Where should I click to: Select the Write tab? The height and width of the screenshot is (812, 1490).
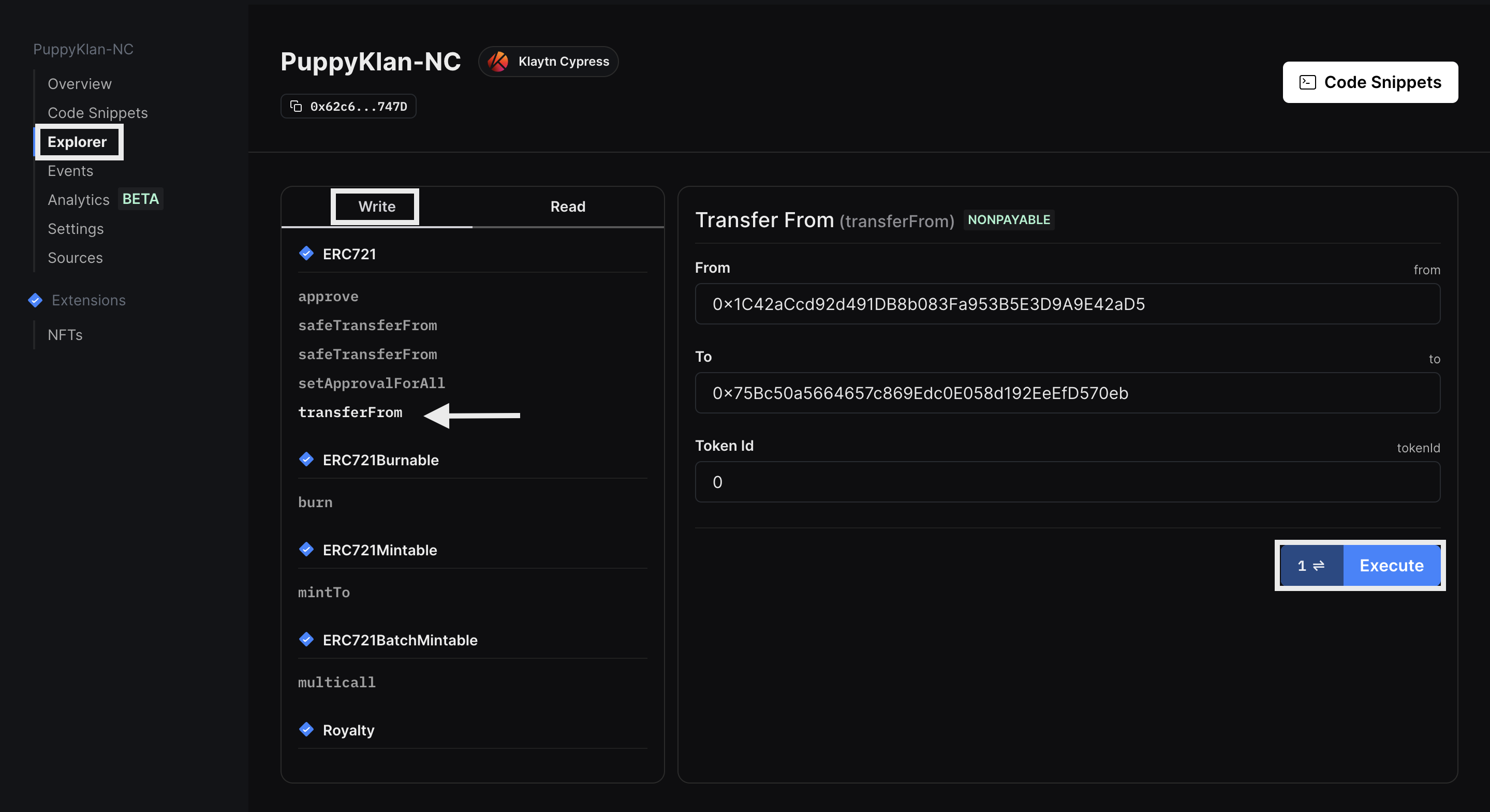(x=377, y=206)
